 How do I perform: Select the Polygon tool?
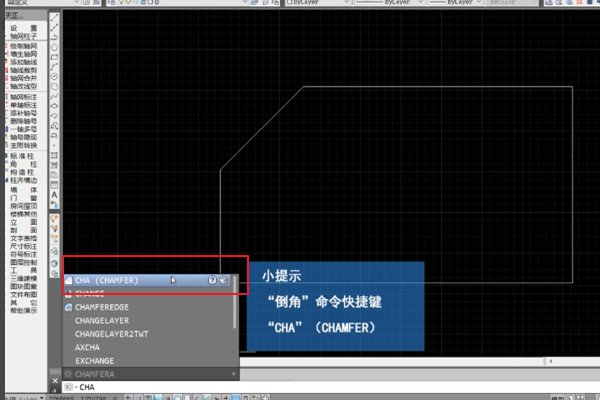click(x=54, y=47)
